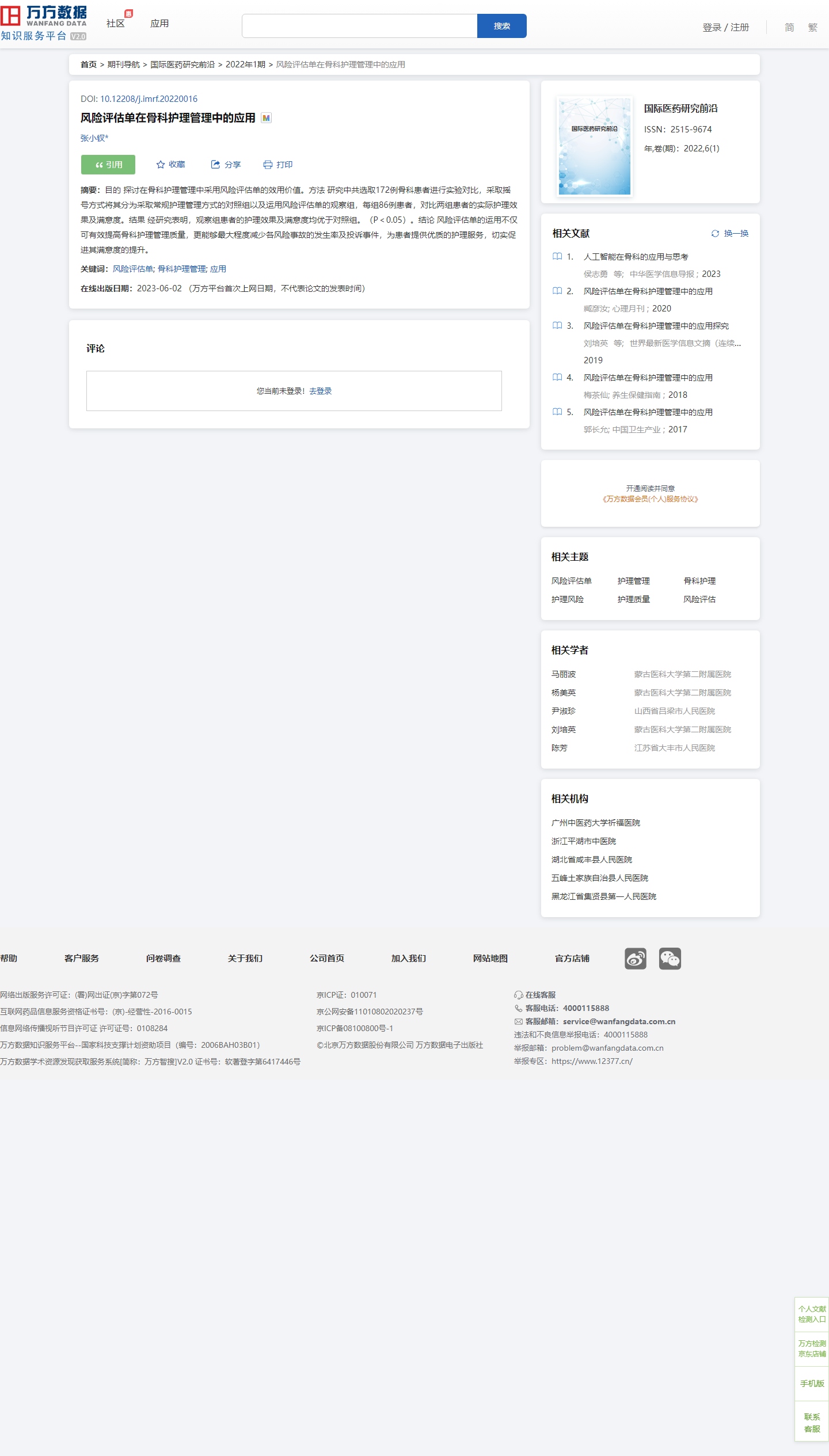This screenshot has height=1456, width=829.
Task: Click keyword 风险评估单
Action: (133, 269)
